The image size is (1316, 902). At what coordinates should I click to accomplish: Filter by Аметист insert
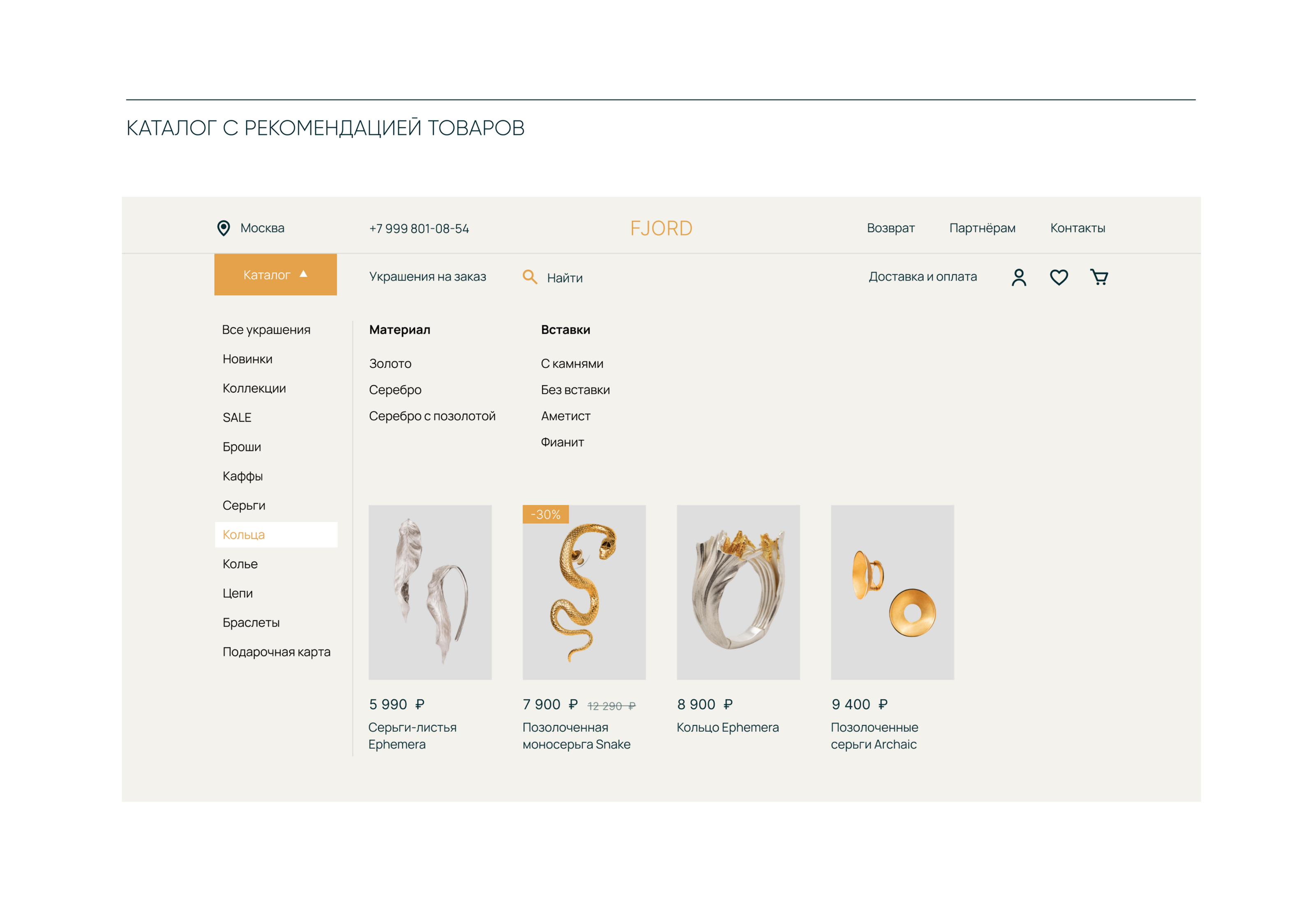(x=565, y=416)
